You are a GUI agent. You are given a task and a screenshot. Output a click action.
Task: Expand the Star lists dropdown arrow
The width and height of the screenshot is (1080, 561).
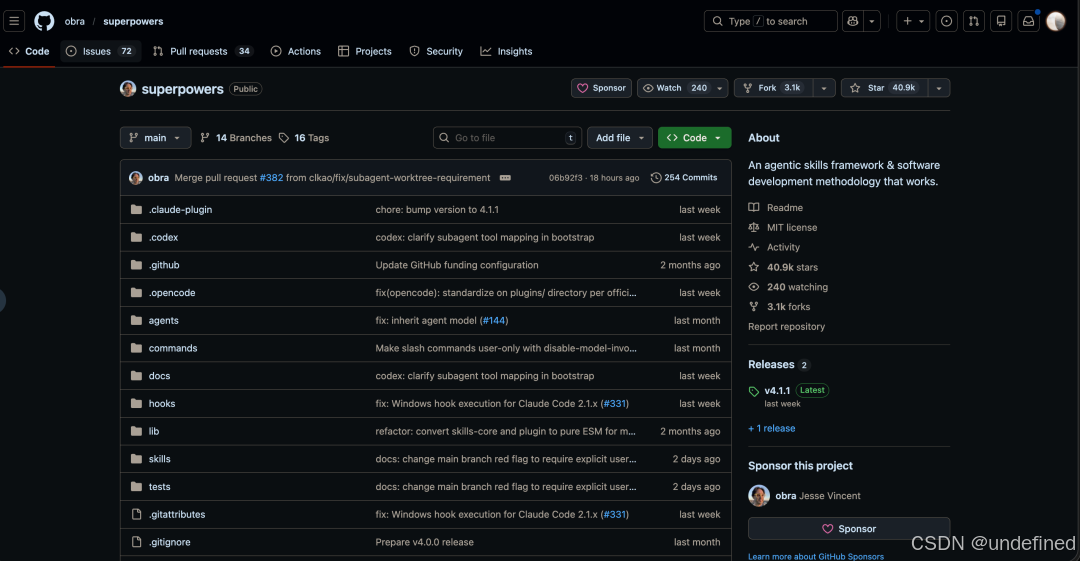pos(939,88)
